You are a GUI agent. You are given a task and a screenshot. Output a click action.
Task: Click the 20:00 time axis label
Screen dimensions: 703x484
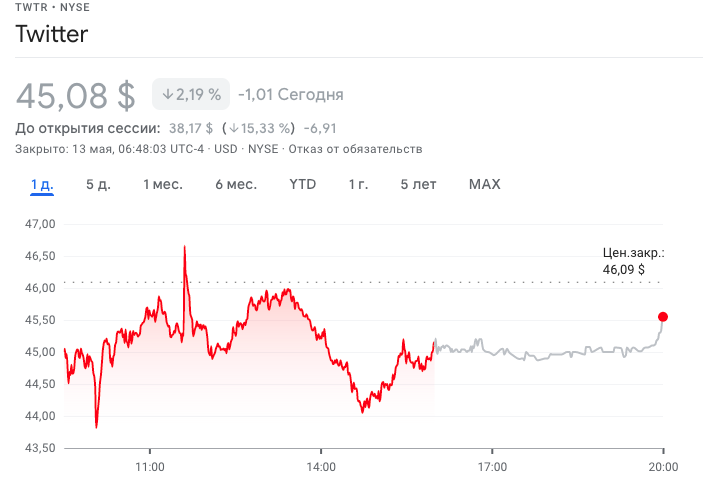tap(663, 466)
